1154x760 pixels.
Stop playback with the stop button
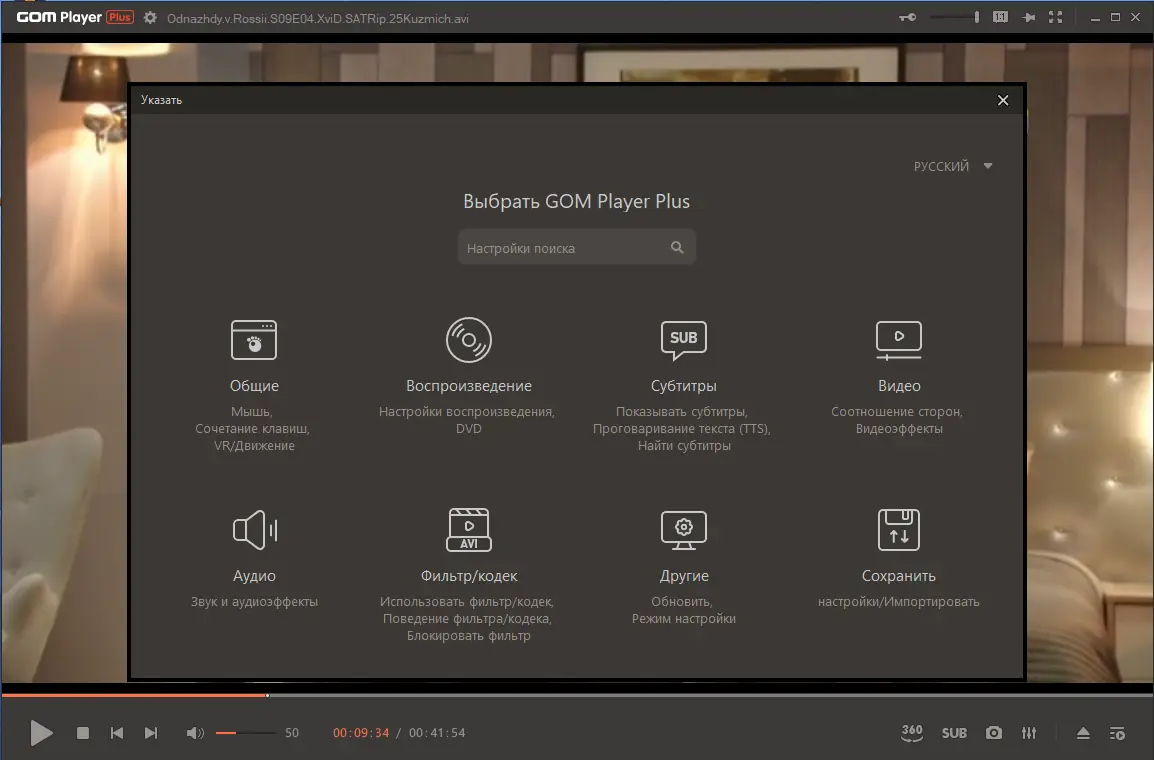click(x=83, y=733)
